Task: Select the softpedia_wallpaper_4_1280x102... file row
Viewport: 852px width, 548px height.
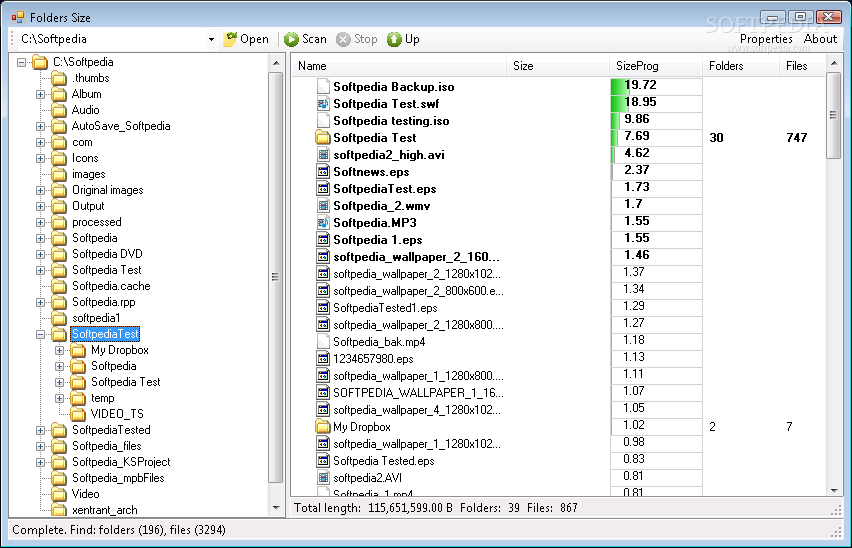Action: [x=559, y=410]
